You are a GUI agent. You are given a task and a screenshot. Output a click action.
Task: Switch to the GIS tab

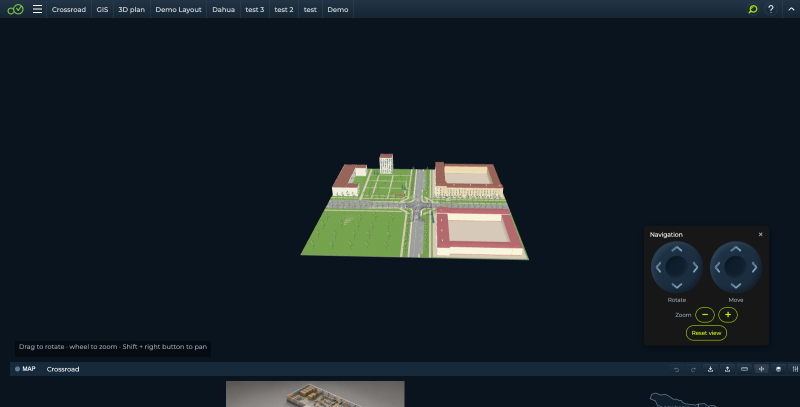(102, 9)
